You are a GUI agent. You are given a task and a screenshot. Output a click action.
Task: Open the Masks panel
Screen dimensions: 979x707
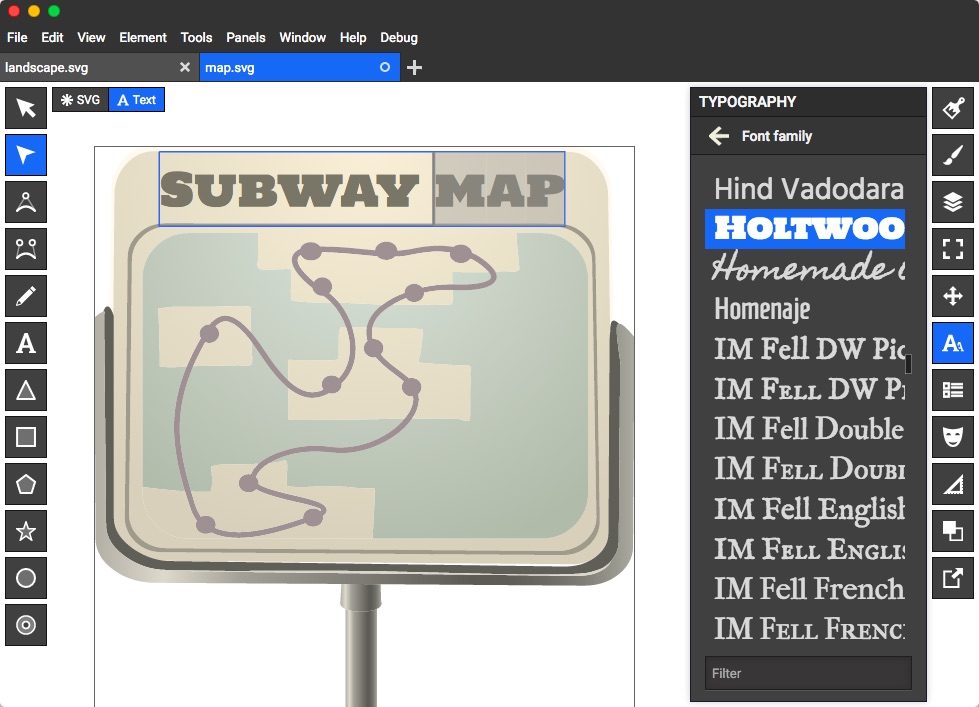click(x=953, y=437)
